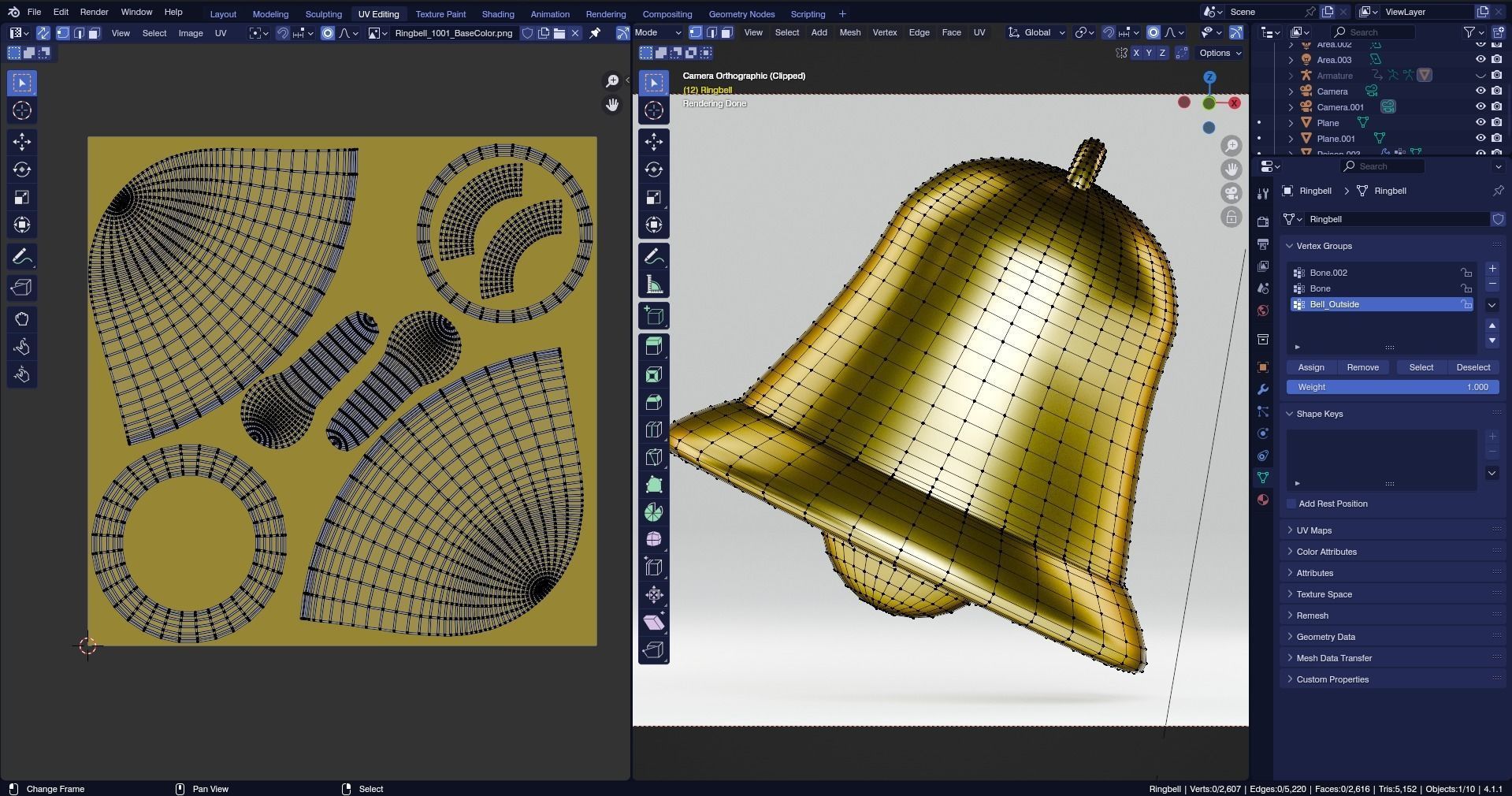Viewport: 1512px width, 796px height.
Task: Select the Relax tool in the UV editor
Action: (x=22, y=347)
